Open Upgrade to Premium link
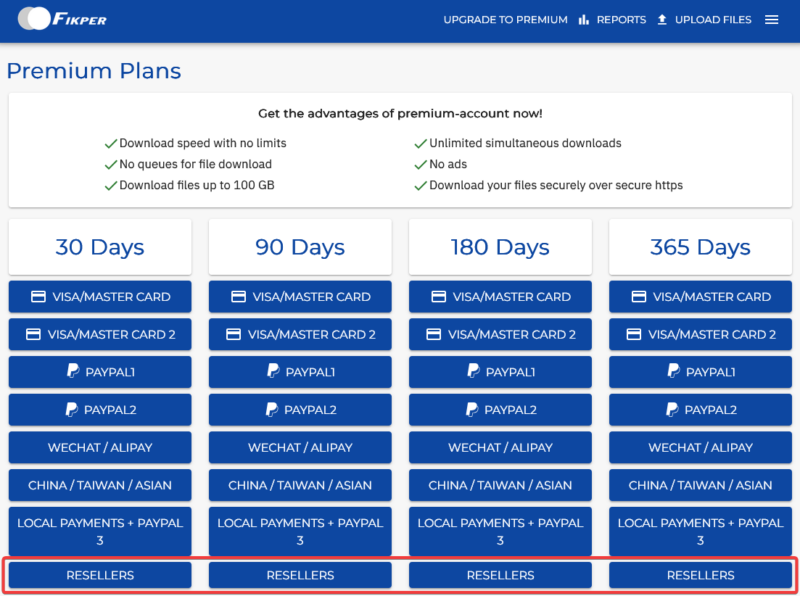Viewport: 800px width, 596px height. [505, 20]
